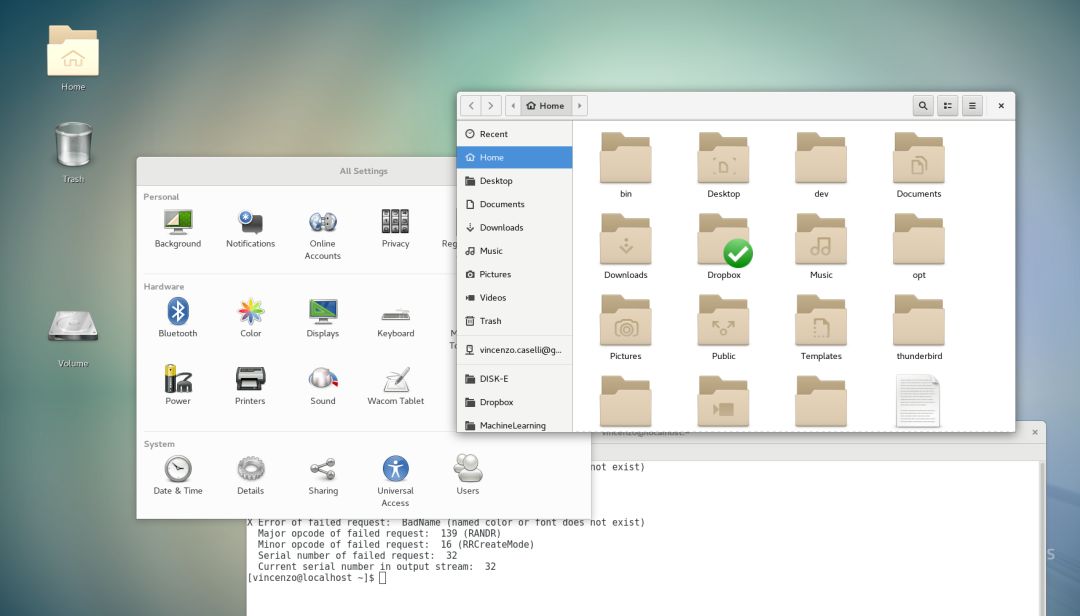Open the Background settings panel
This screenshot has height=616, width=1080.
point(178,229)
